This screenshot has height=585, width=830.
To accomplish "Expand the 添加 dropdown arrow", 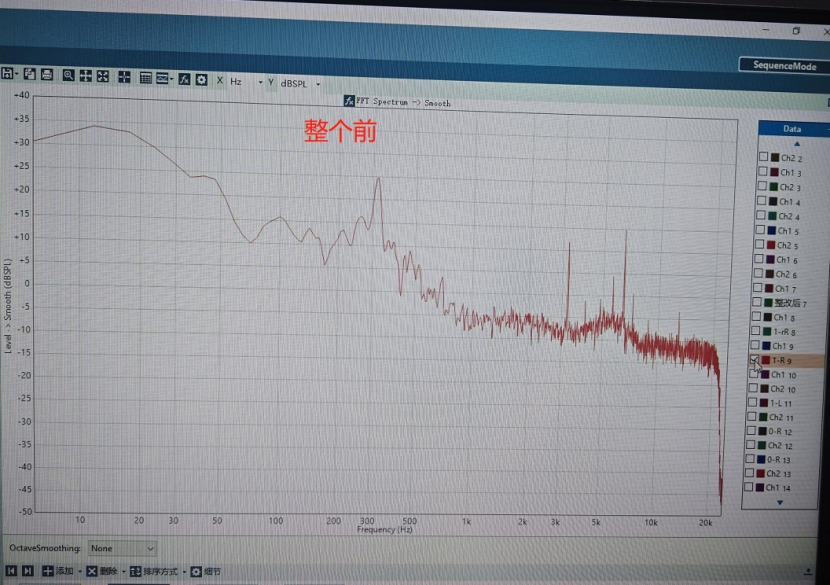I will pyautogui.click(x=80, y=572).
